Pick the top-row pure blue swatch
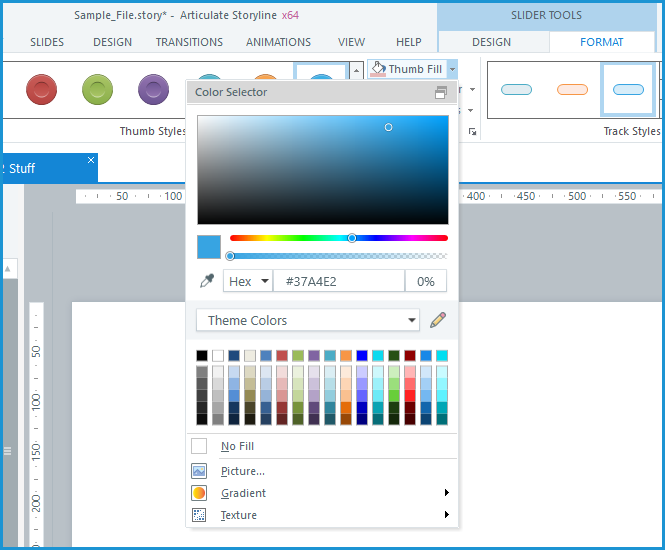Screen dimensions: 665x550 click(362, 355)
